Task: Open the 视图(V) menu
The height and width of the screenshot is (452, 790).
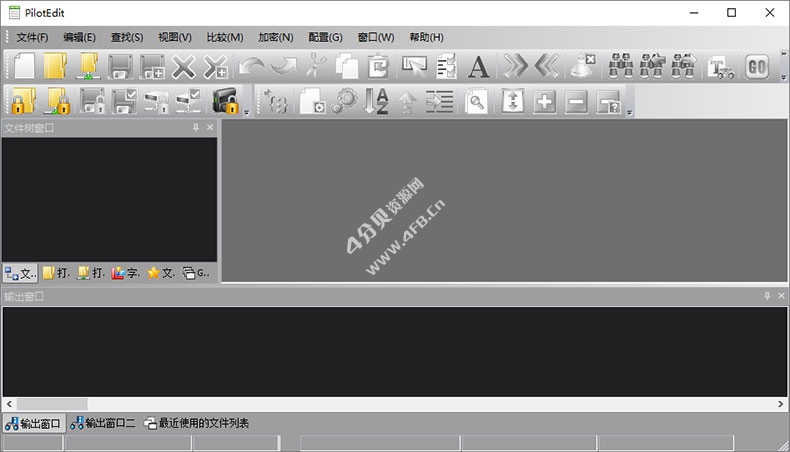Action: tap(175, 37)
